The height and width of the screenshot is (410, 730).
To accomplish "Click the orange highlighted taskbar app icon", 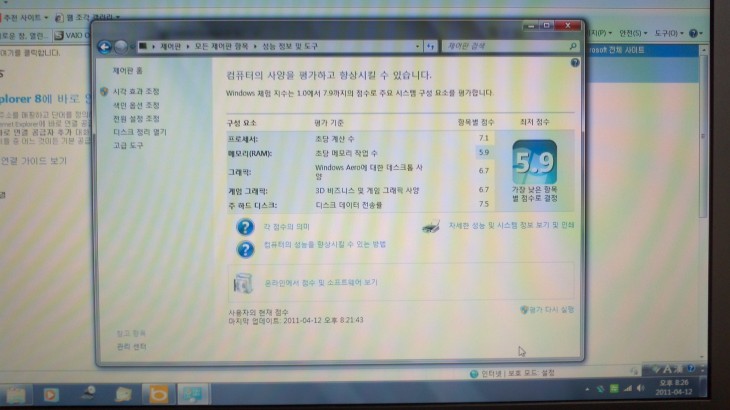I will (158, 395).
